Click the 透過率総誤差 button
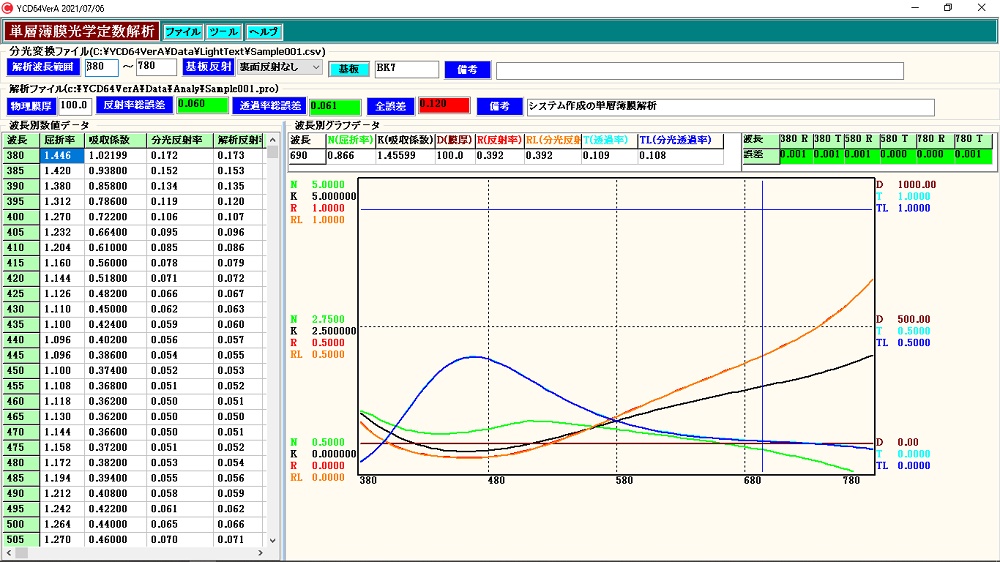 [268, 105]
